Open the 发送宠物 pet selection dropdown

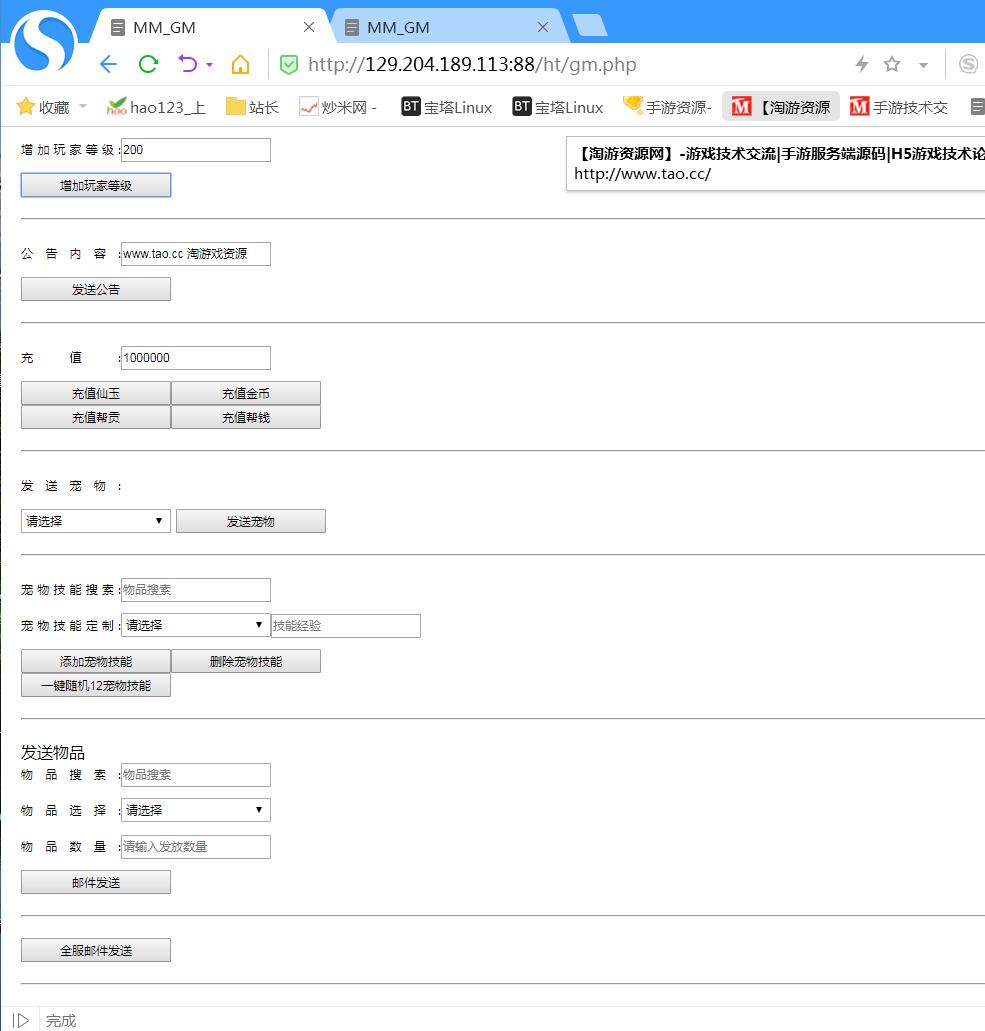click(x=96, y=521)
